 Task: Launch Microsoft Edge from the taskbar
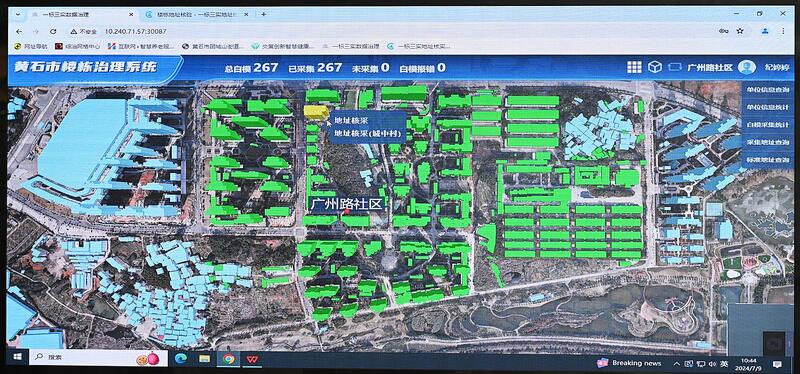coord(180,359)
